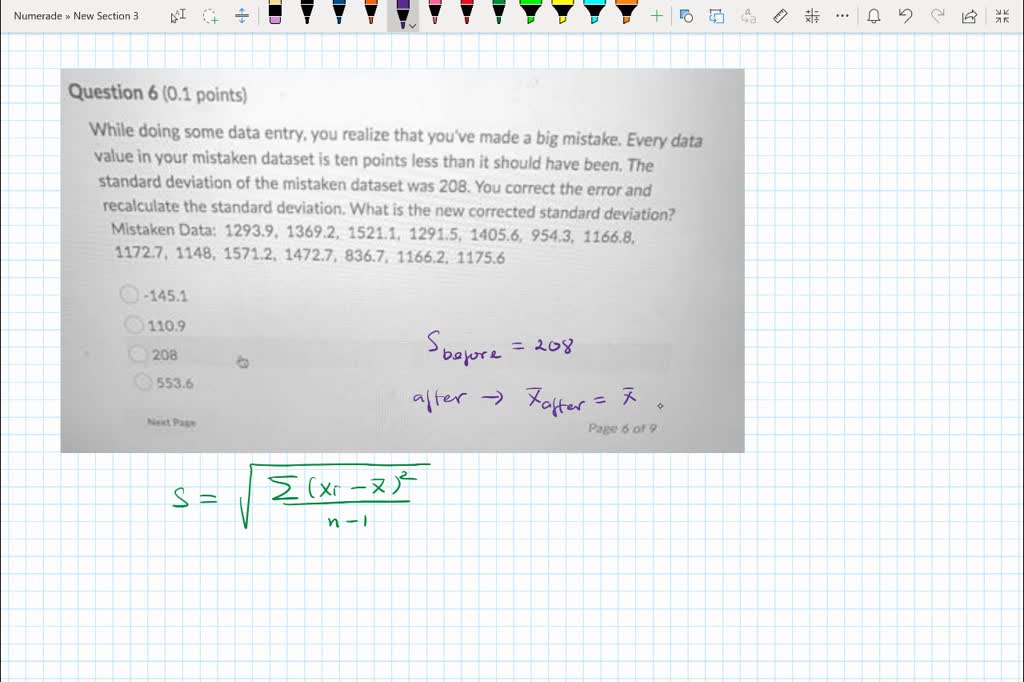The height and width of the screenshot is (682, 1024).
Task: Select the green highlighter
Action: (x=530, y=12)
